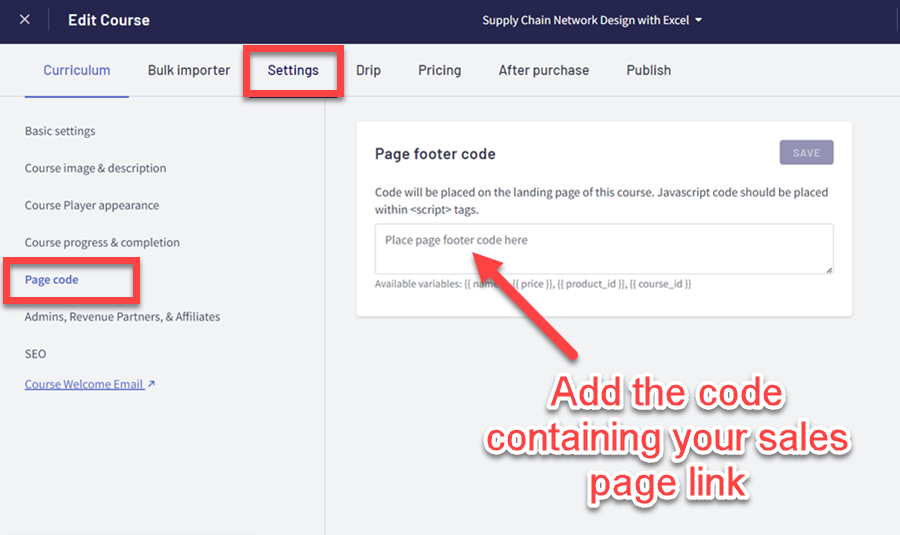This screenshot has width=900, height=535.
Task: Open Course image & description settings
Action: [x=96, y=168]
